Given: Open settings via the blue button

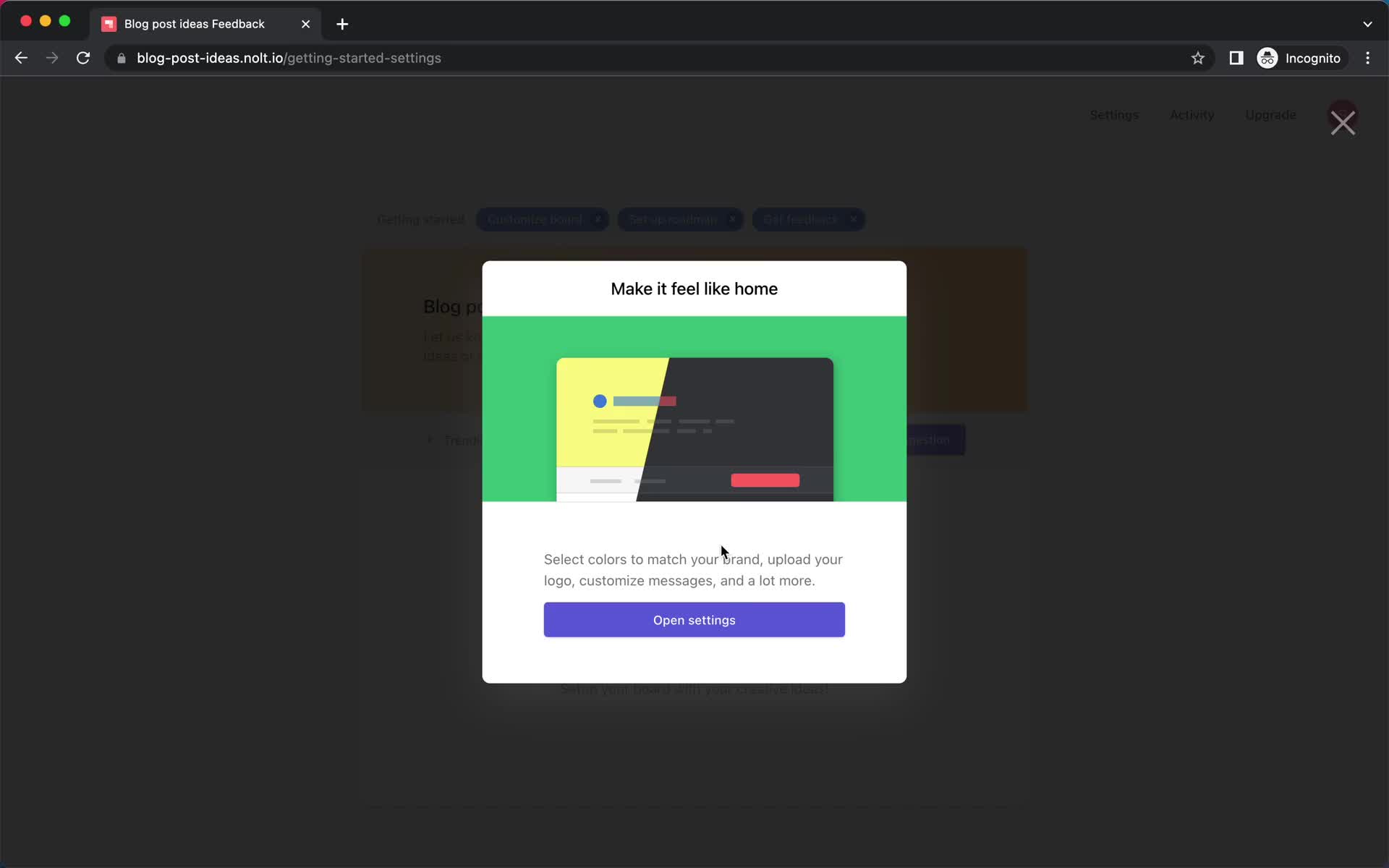Looking at the screenshot, I should [694, 619].
